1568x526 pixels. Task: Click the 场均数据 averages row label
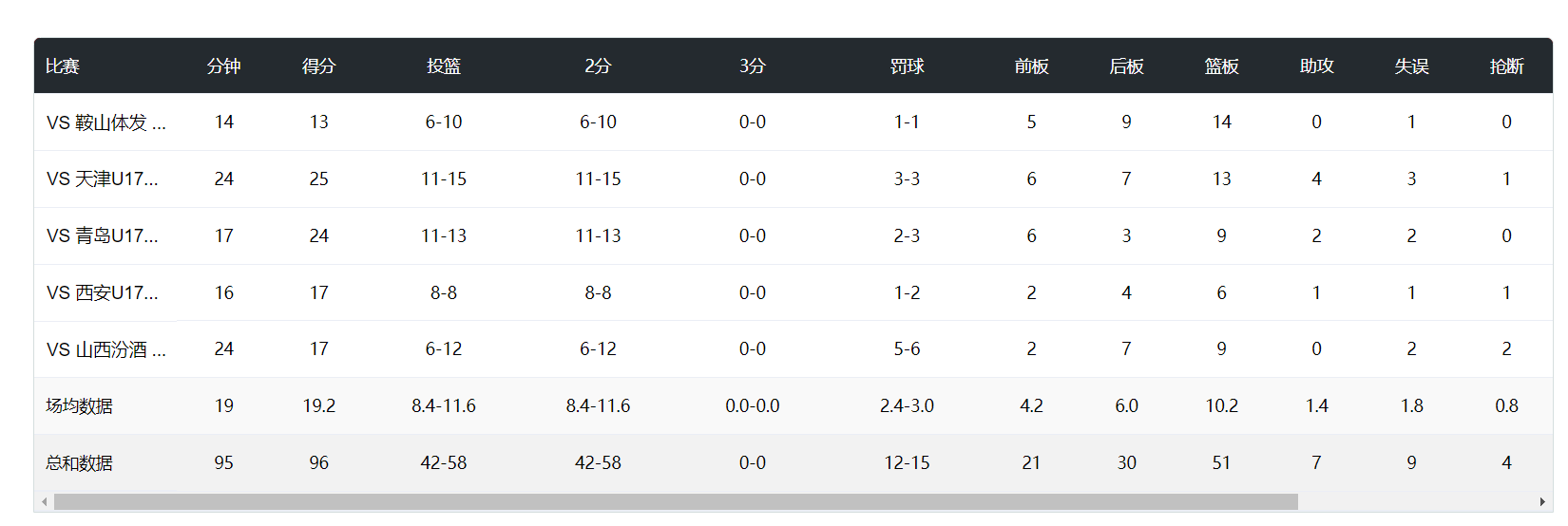click(80, 406)
